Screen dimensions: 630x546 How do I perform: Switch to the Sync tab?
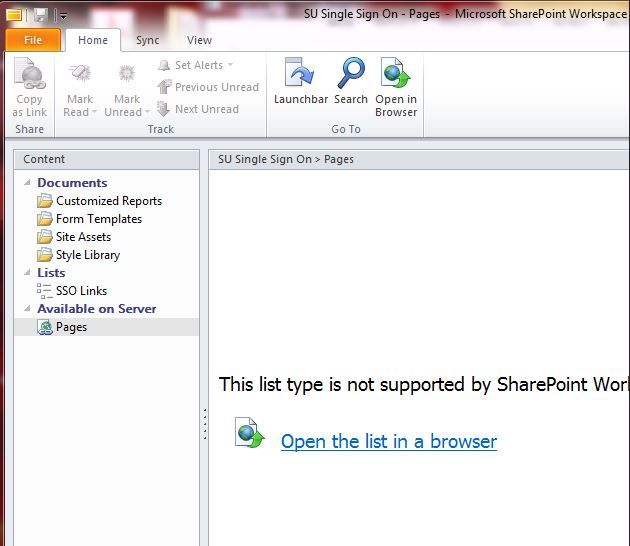point(147,40)
